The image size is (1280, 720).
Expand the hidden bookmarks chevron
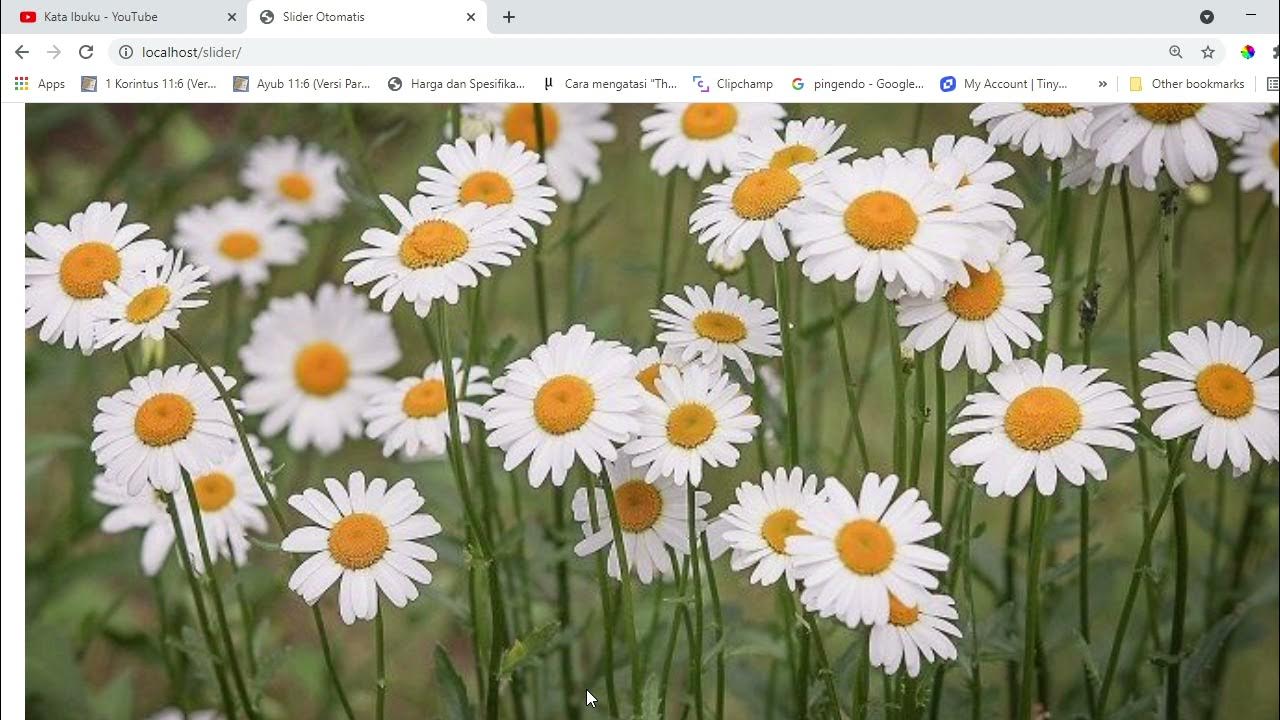pyautogui.click(x=1102, y=84)
